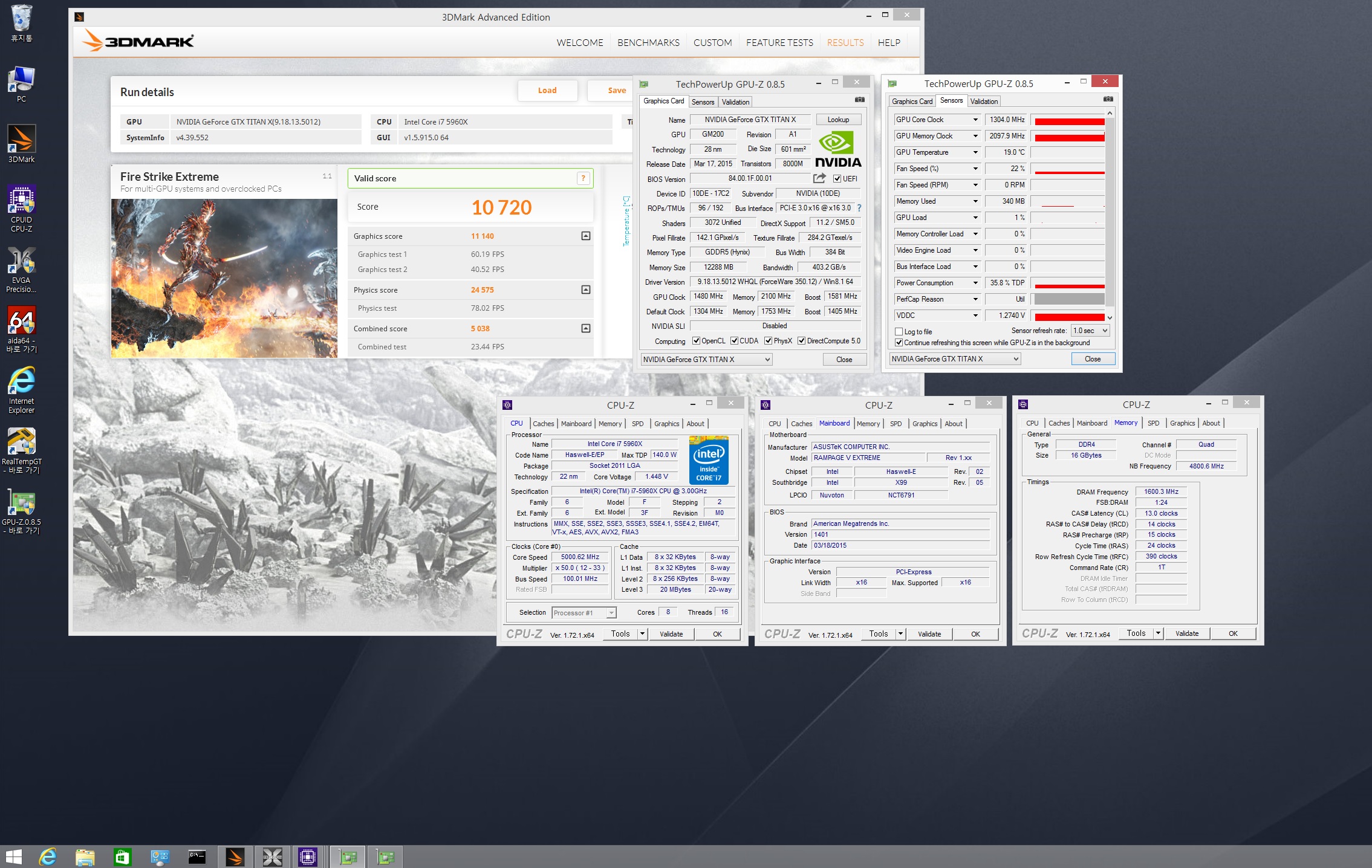The width and height of the screenshot is (1372, 868).
Task: Launch the aida64 desktop shortcut
Action: point(21,329)
